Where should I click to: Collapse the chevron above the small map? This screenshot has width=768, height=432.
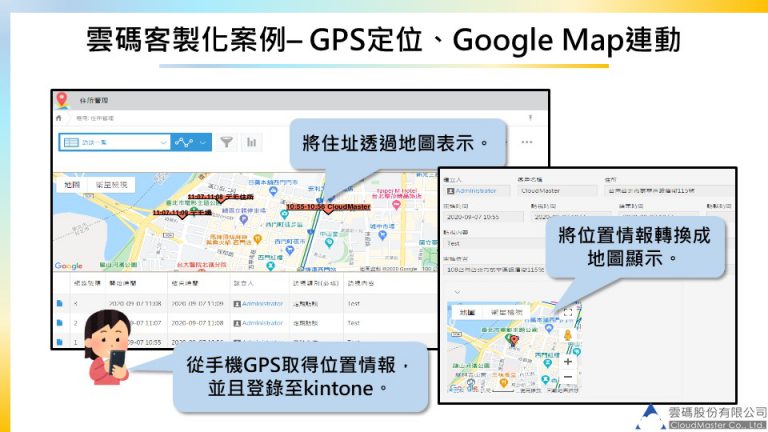[x=457, y=292]
